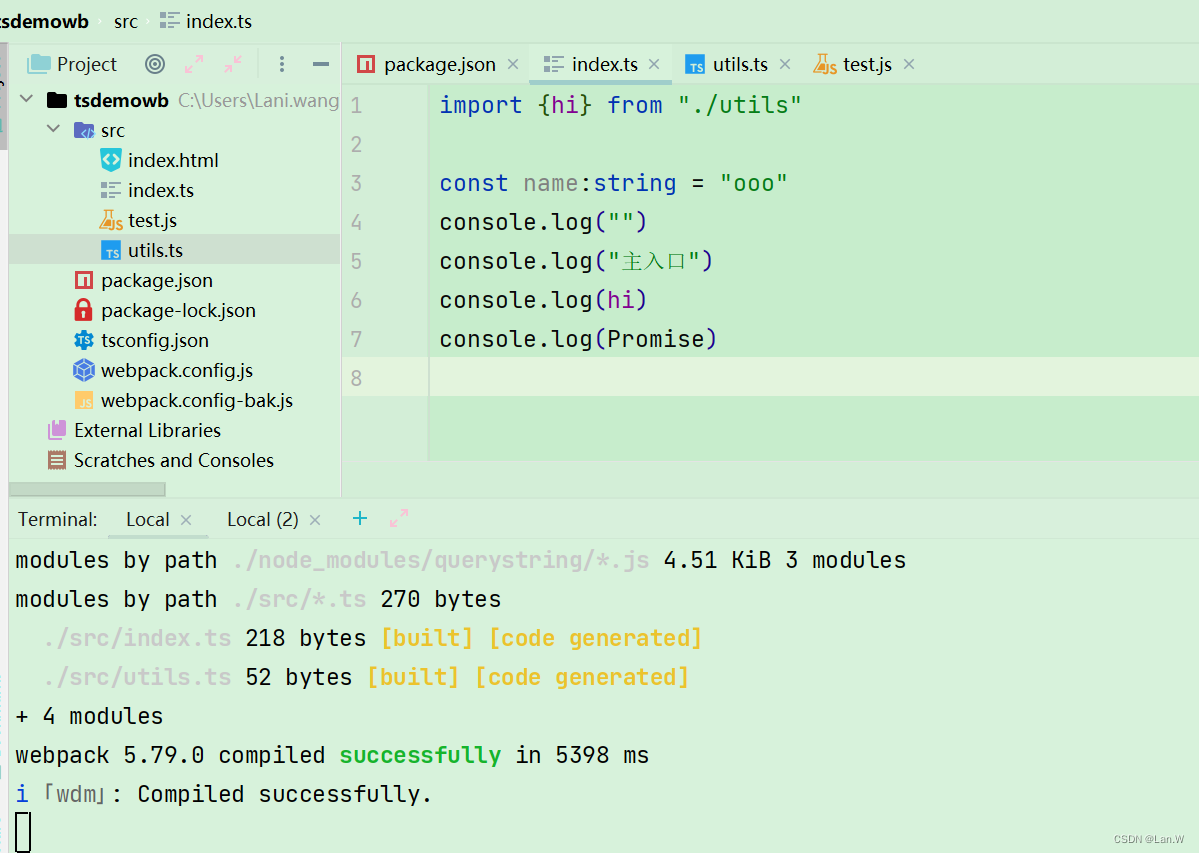The width and height of the screenshot is (1199, 853).
Task: Click the lock icon on package-lock.json
Action: point(83,310)
